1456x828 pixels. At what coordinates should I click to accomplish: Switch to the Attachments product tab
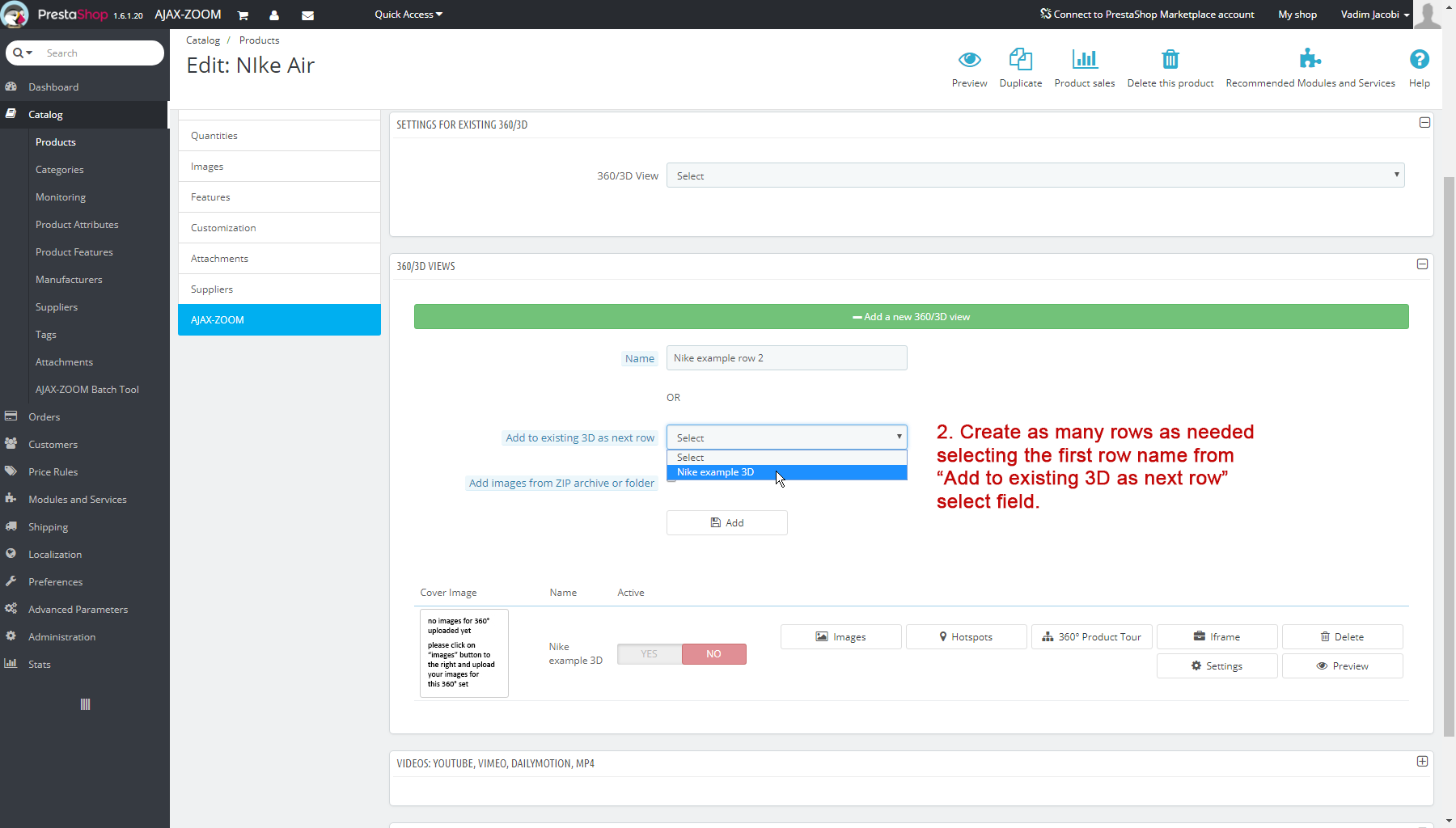click(279, 259)
